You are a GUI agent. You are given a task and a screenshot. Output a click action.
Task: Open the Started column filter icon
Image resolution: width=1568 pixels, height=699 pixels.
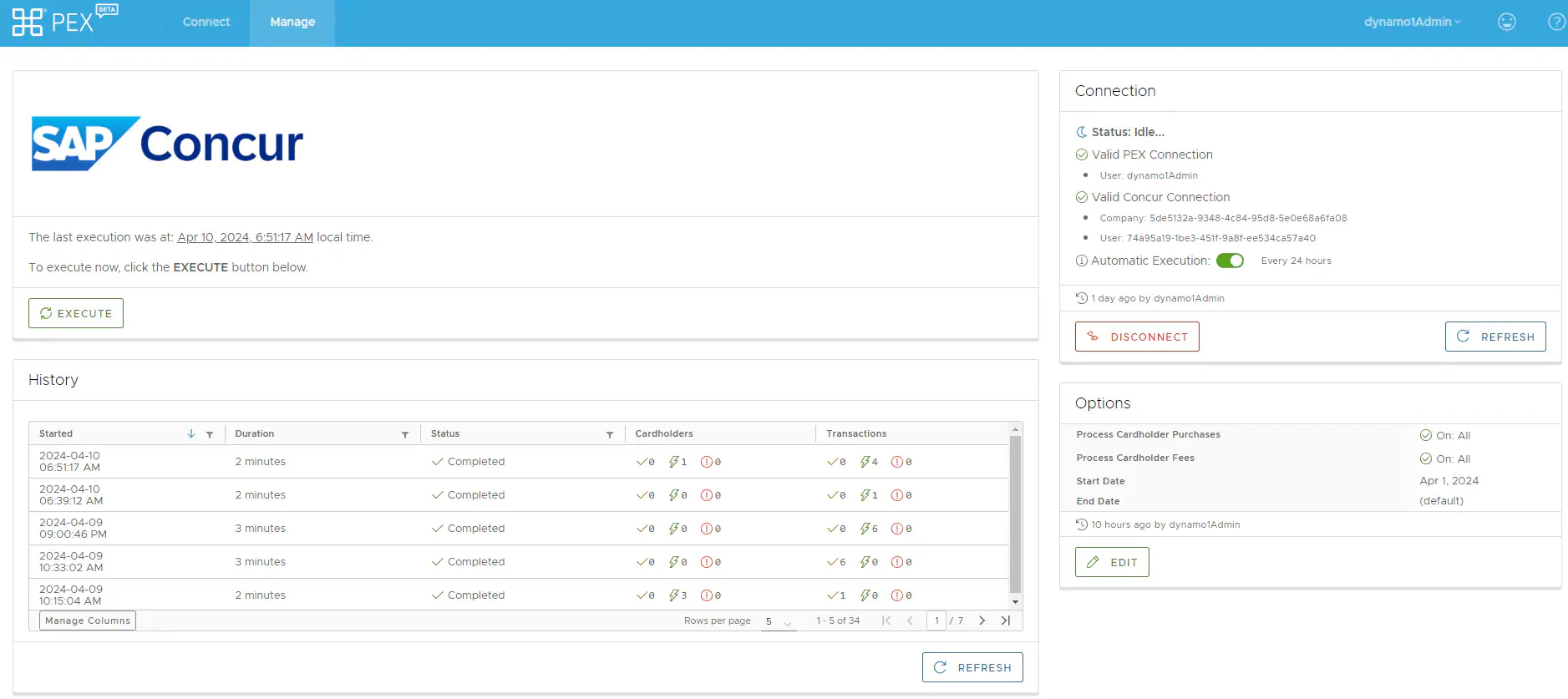click(x=210, y=434)
